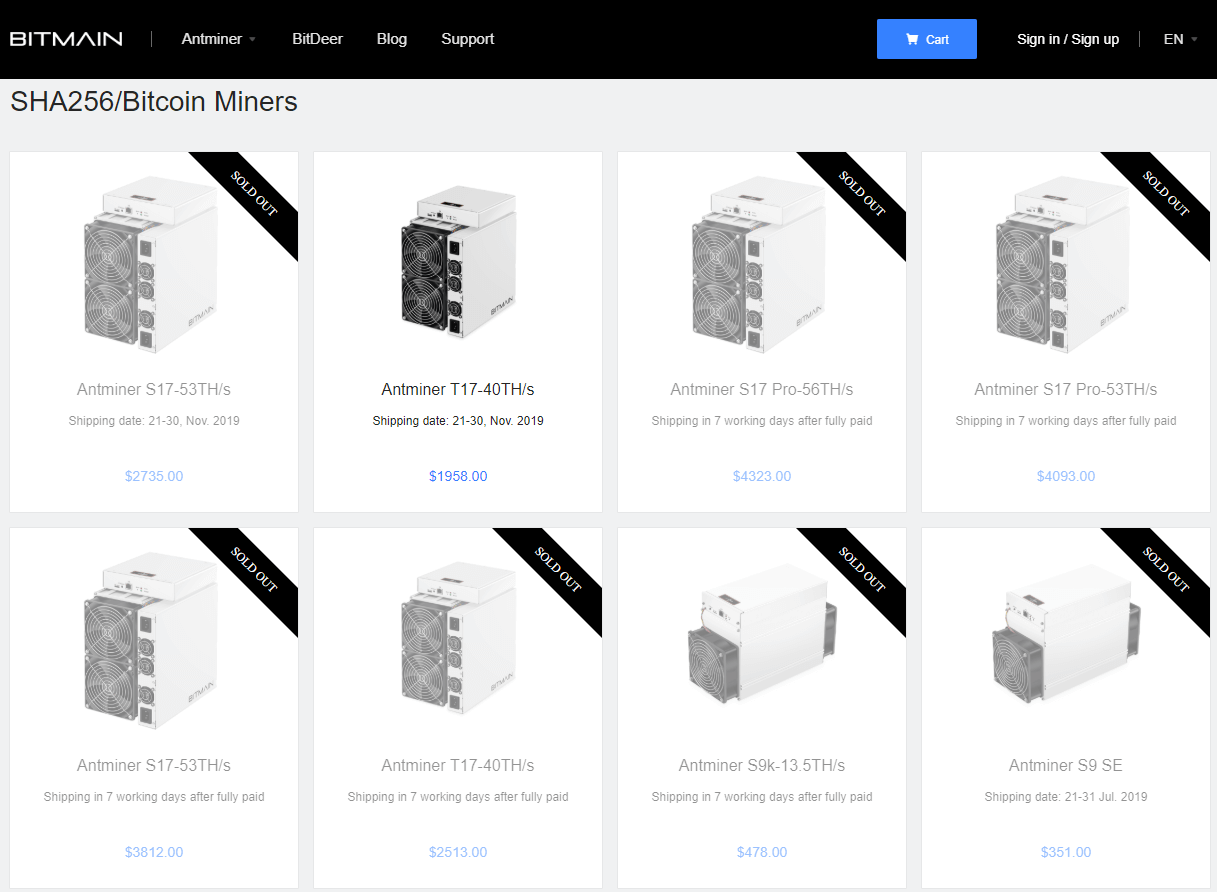Click the Antminer T17-40TH/s title priced $1958.00
The height and width of the screenshot is (892, 1217).
click(x=458, y=389)
